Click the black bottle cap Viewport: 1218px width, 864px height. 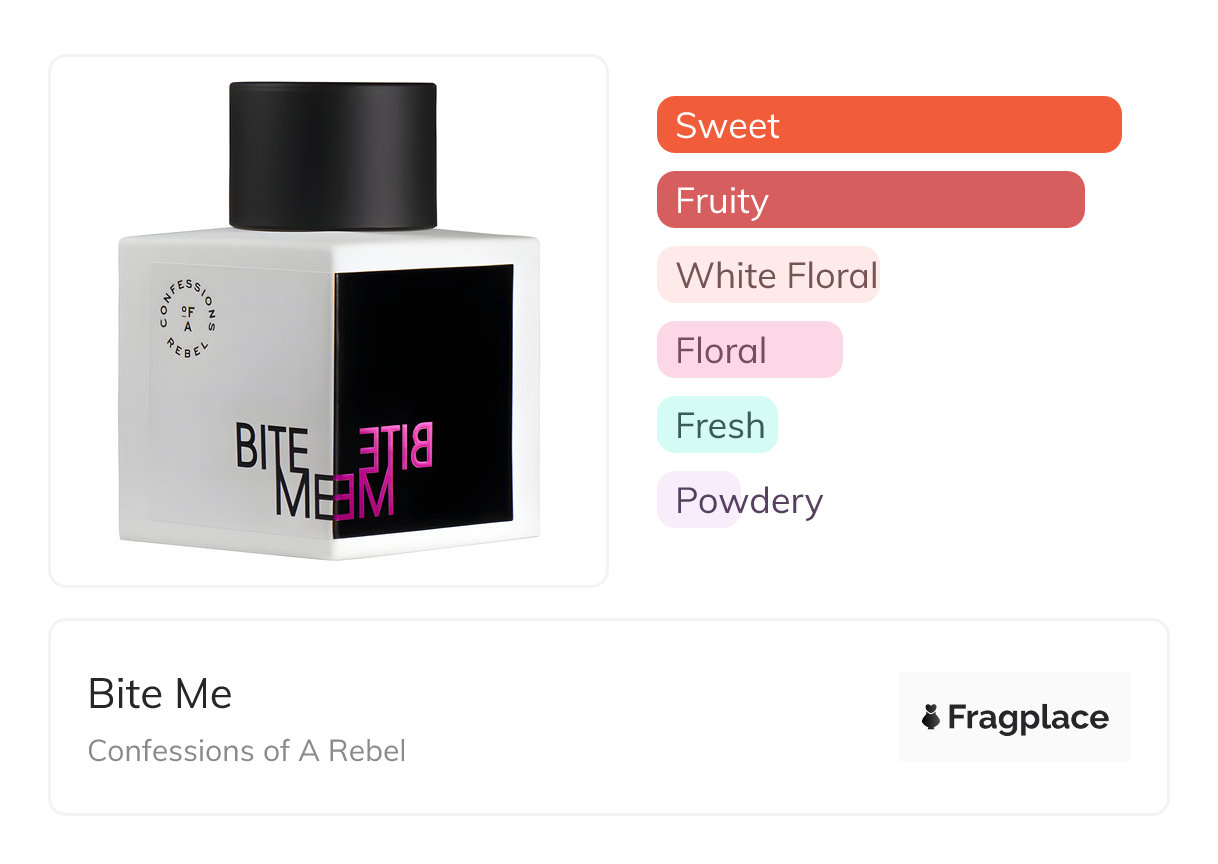coord(333,155)
